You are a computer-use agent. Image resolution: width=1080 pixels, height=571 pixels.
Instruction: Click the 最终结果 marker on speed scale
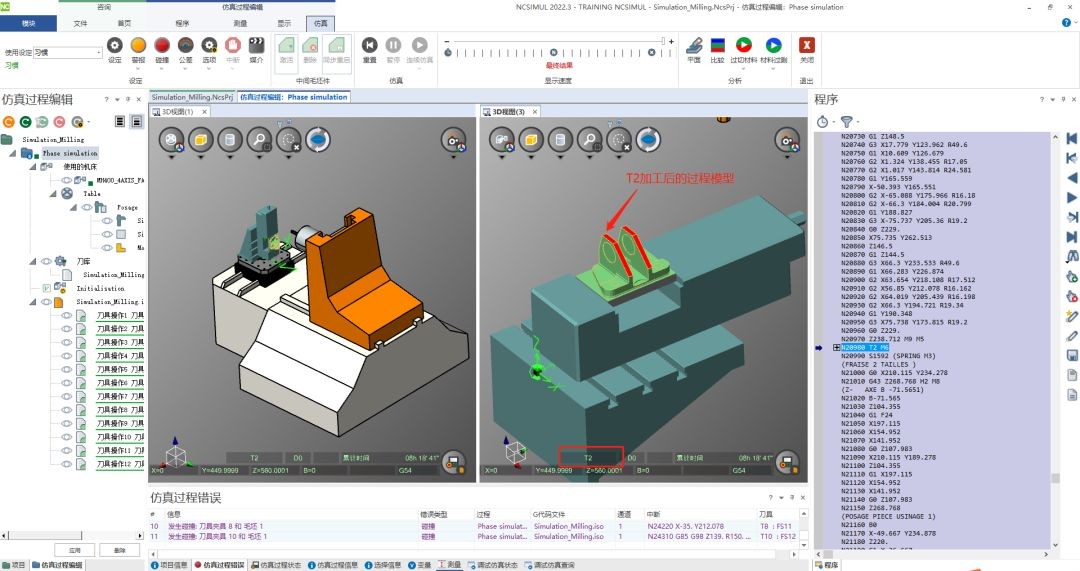[559, 65]
